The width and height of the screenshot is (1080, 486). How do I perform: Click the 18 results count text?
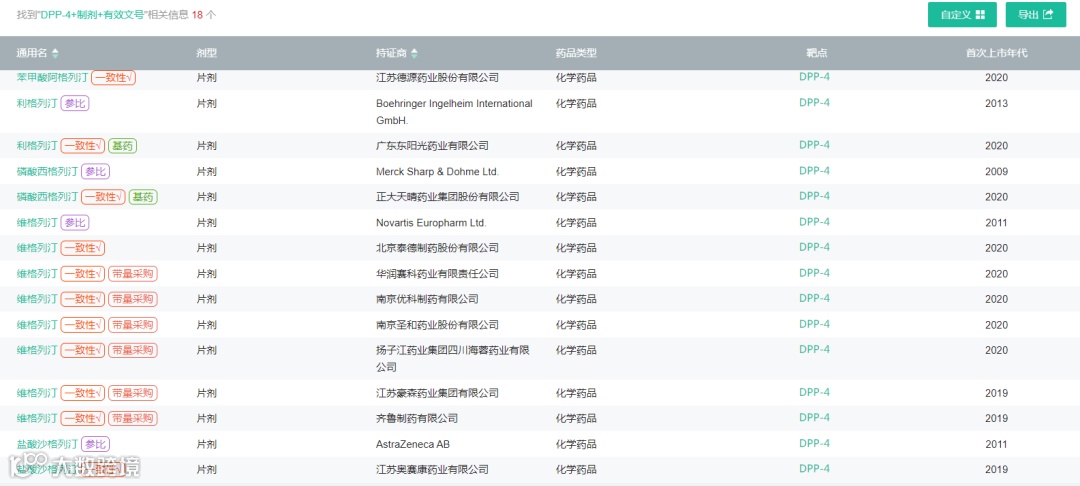pos(197,14)
